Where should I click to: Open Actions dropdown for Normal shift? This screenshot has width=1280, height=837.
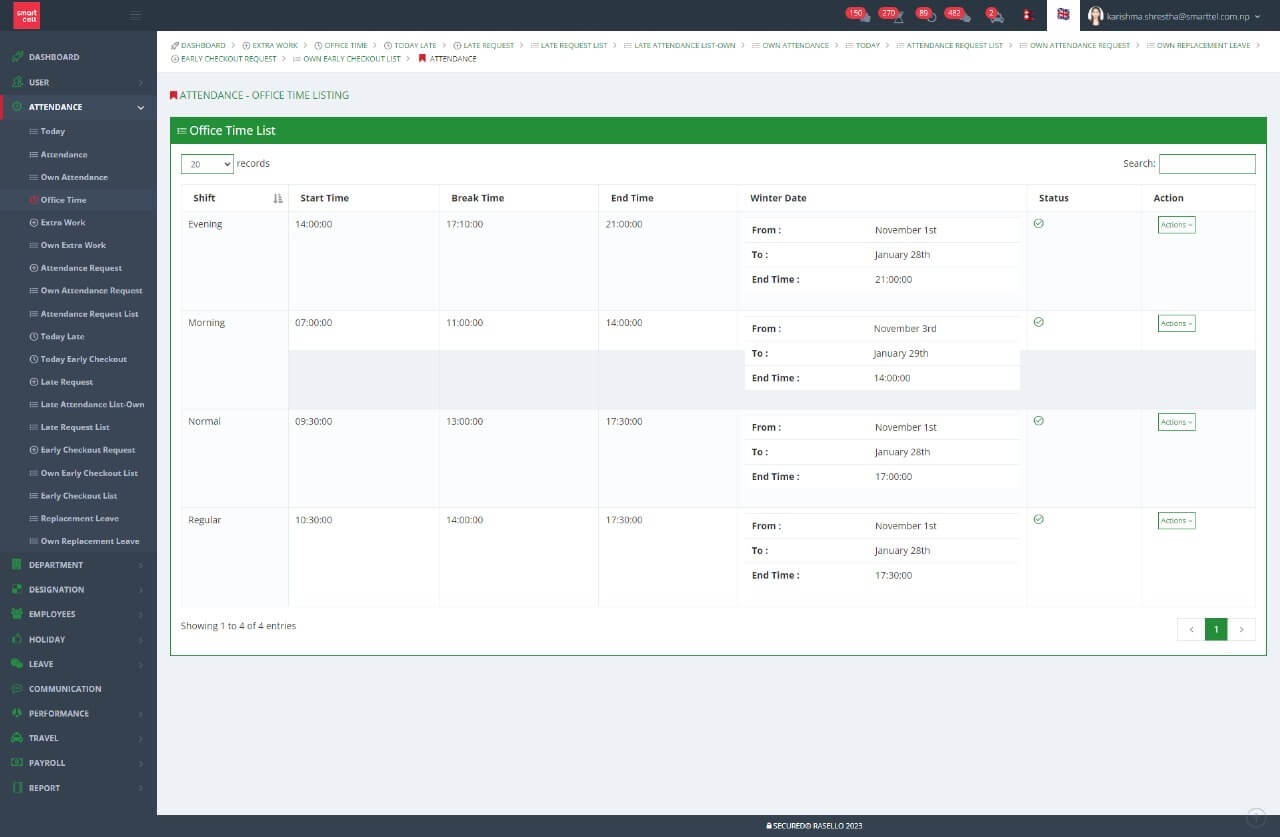pos(1176,422)
